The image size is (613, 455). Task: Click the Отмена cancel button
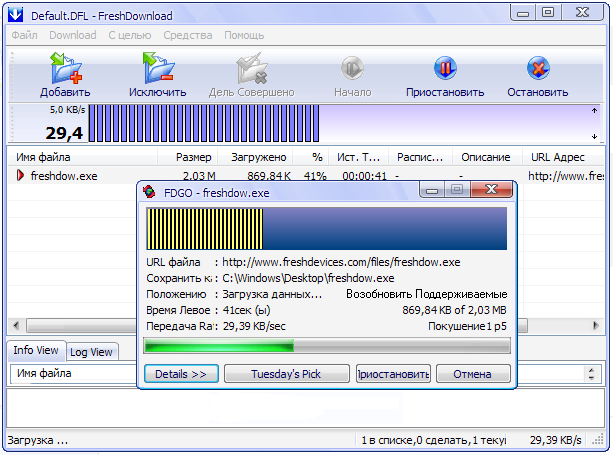pos(473,374)
